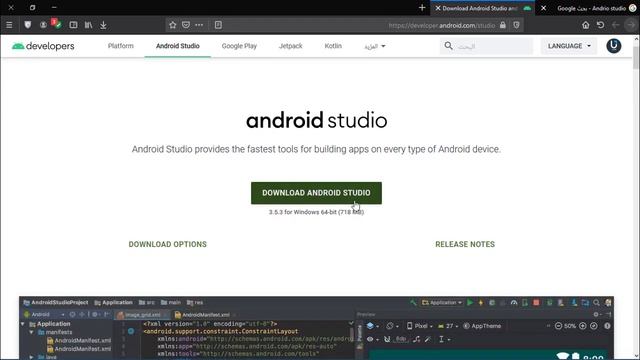640x360 pixels.
Task: Open the Kotlin nav item
Action: click(x=333, y=46)
